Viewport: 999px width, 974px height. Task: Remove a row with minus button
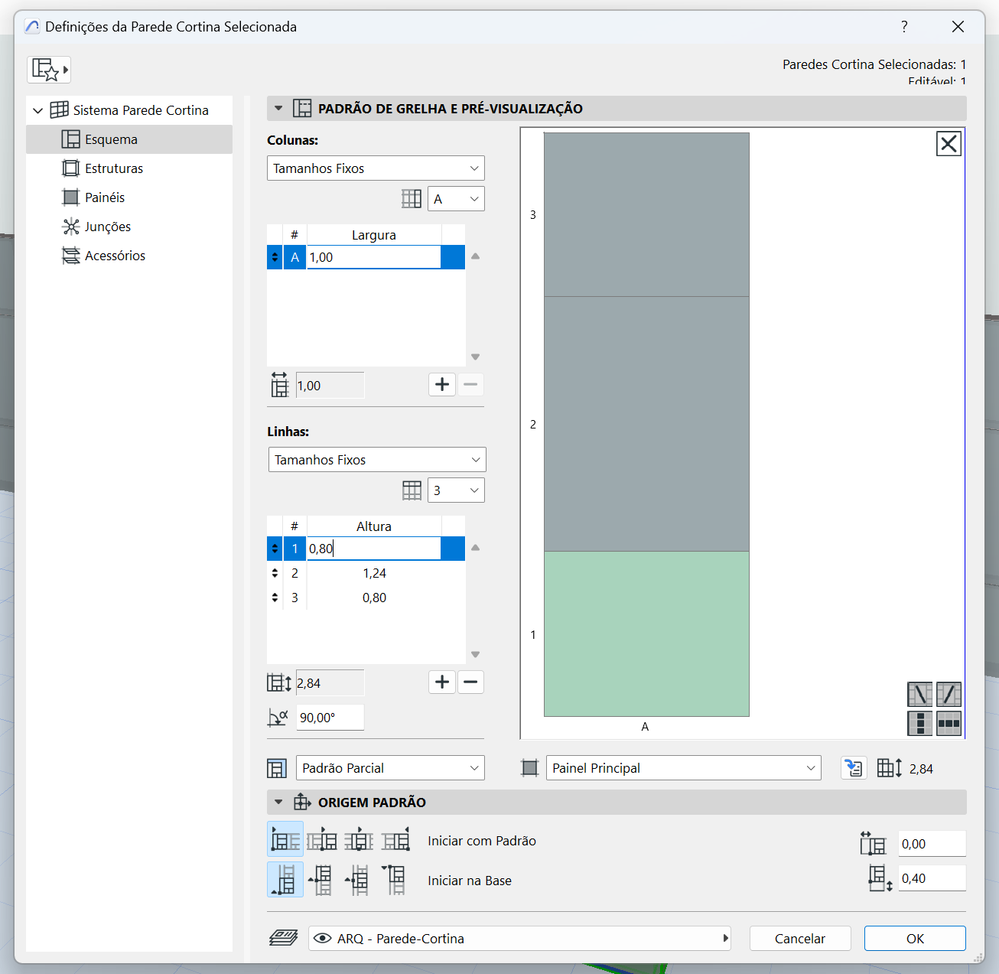pyautogui.click(x=470, y=682)
